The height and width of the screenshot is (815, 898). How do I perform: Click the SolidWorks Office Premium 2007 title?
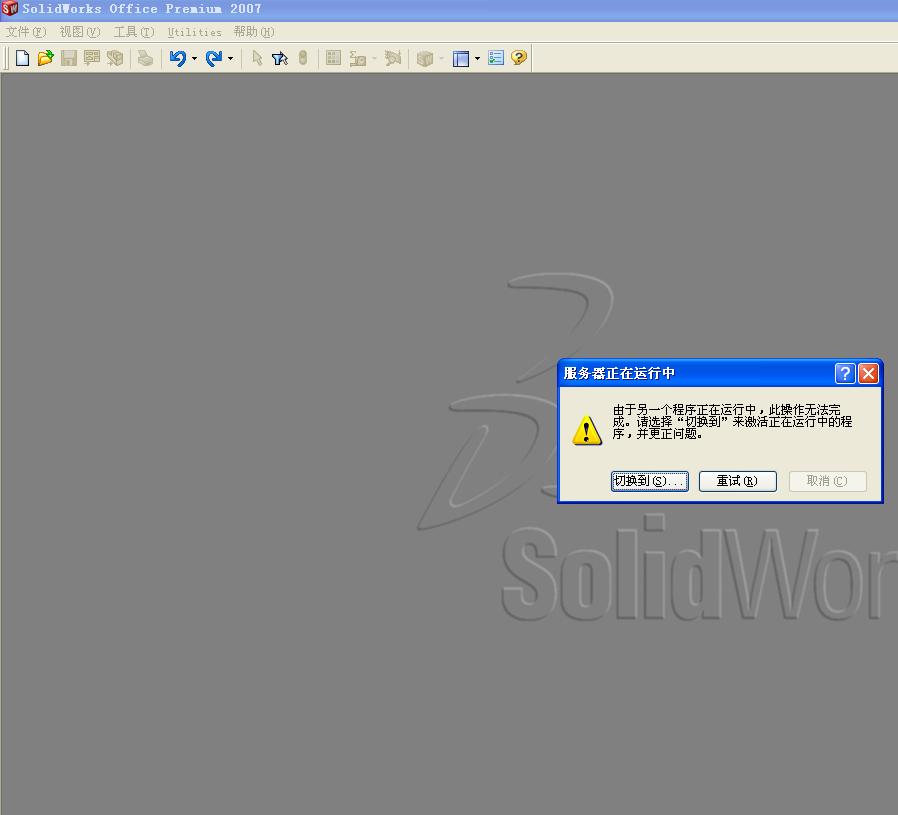[x=141, y=9]
